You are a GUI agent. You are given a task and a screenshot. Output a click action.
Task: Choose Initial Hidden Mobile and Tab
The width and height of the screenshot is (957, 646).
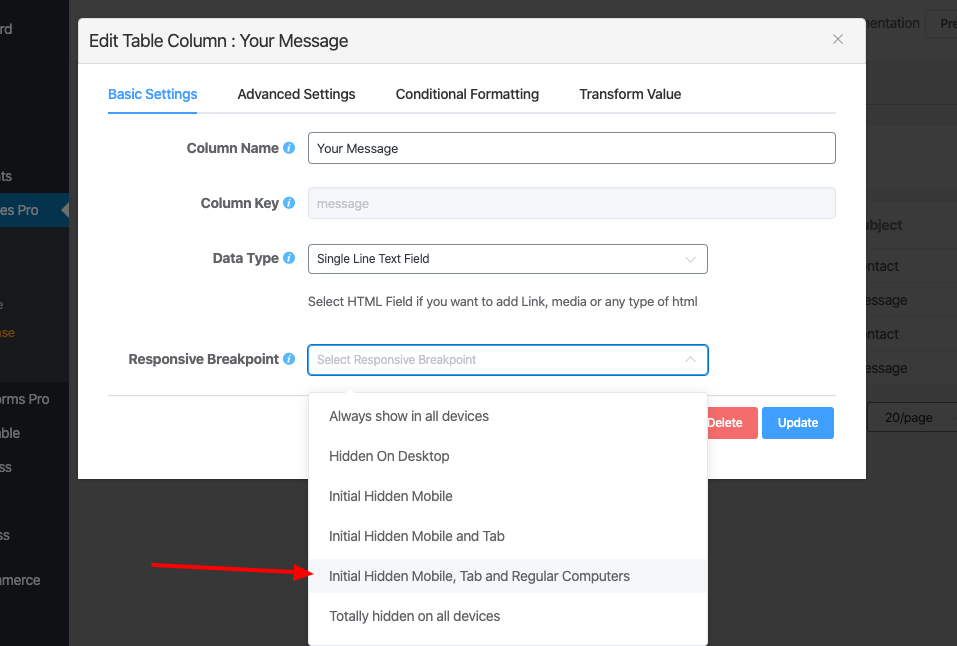coord(417,536)
